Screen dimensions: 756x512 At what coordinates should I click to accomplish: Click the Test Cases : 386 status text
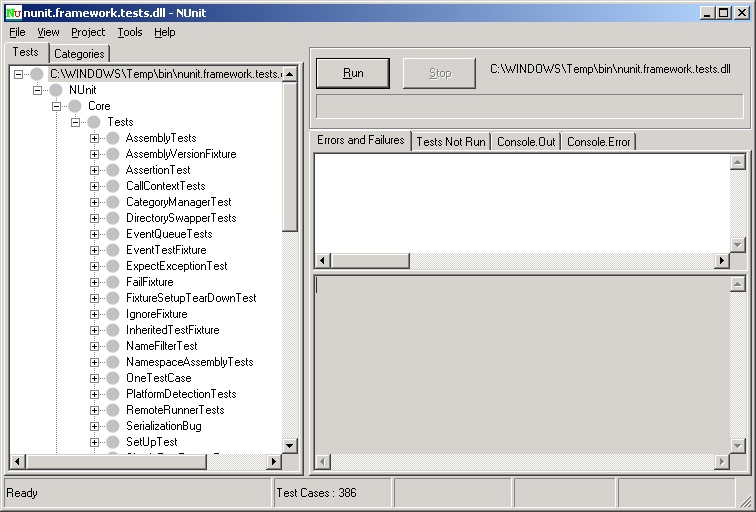pyautogui.click(x=316, y=493)
